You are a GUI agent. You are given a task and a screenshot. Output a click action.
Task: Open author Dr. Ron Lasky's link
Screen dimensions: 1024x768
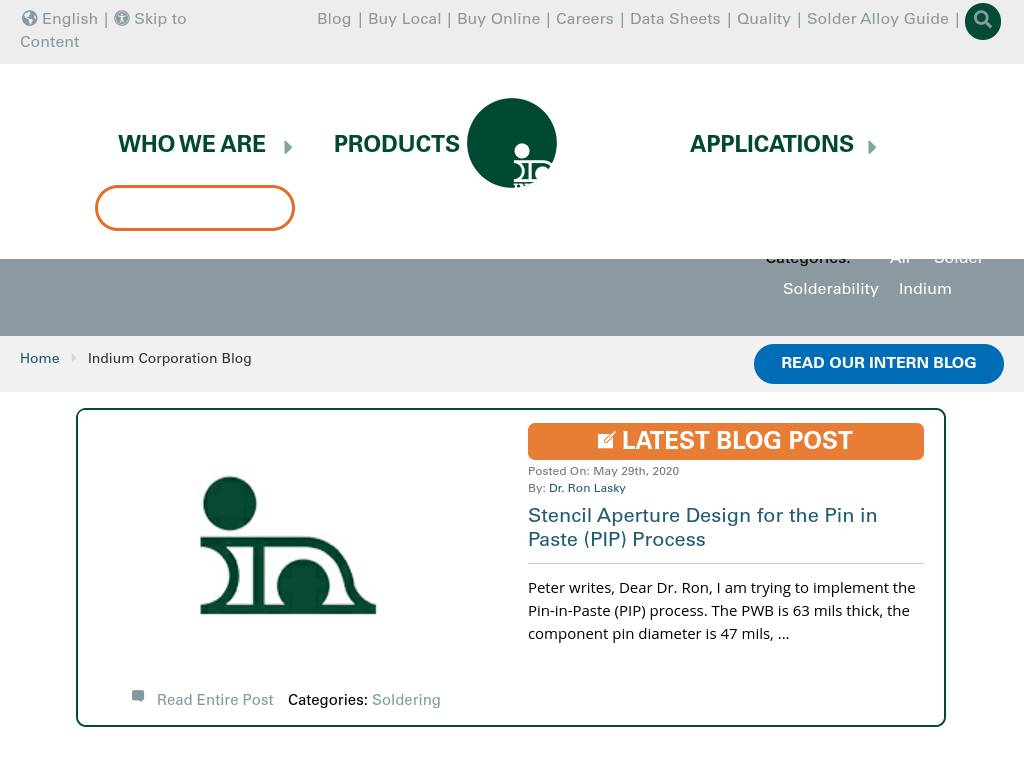coord(587,488)
